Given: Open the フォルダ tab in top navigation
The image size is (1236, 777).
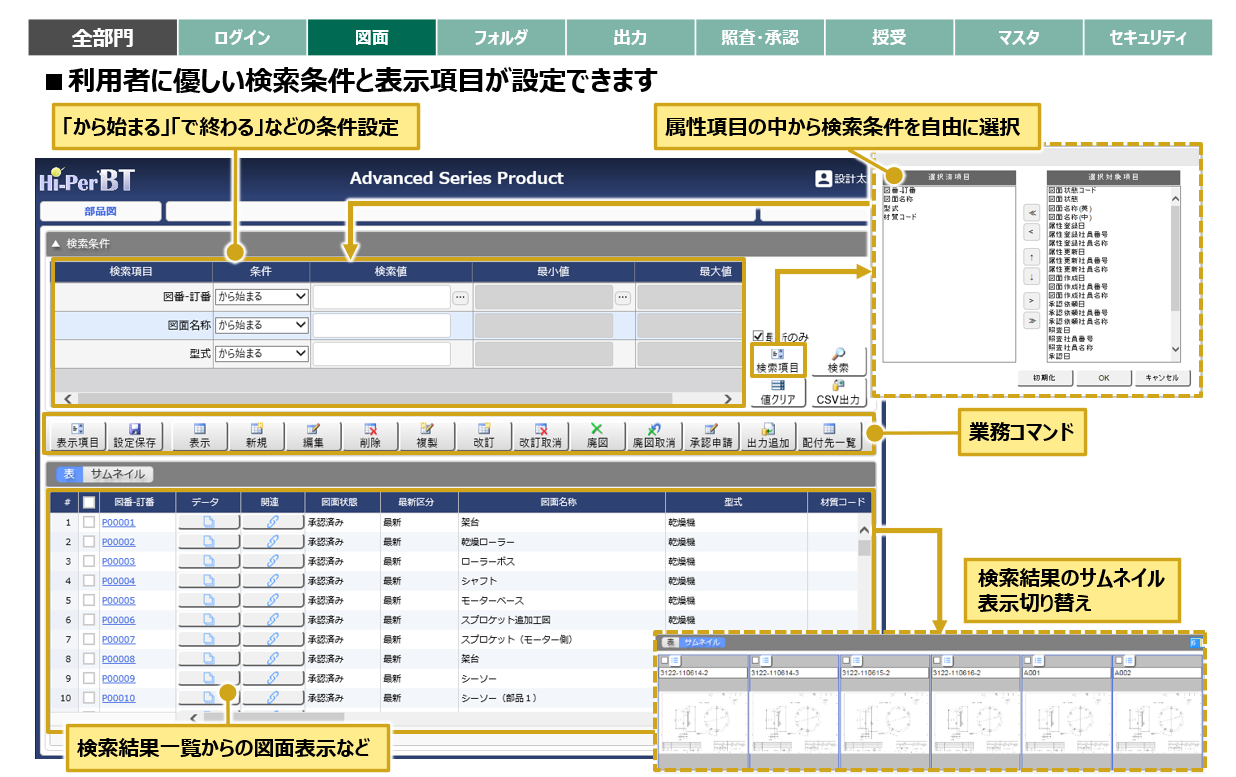Looking at the screenshot, I should point(500,38).
